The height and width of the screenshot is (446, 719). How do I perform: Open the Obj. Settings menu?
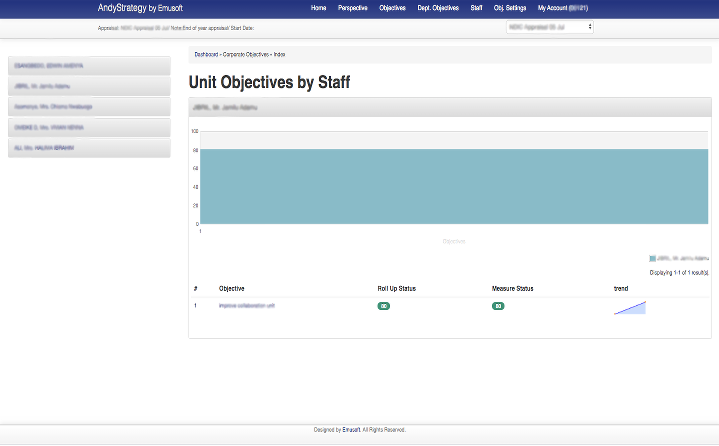510,8
